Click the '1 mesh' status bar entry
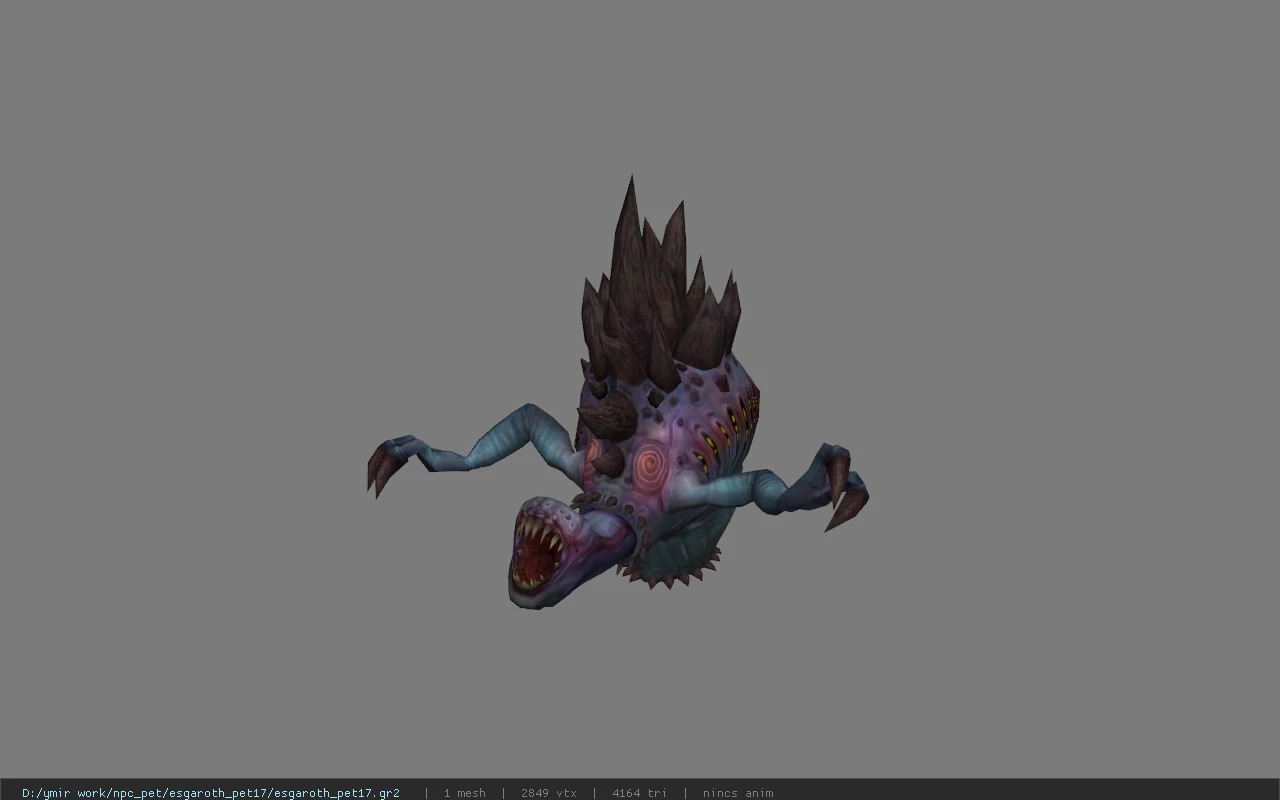Viewport: 1280px width, 800px height. click(465, 793)
